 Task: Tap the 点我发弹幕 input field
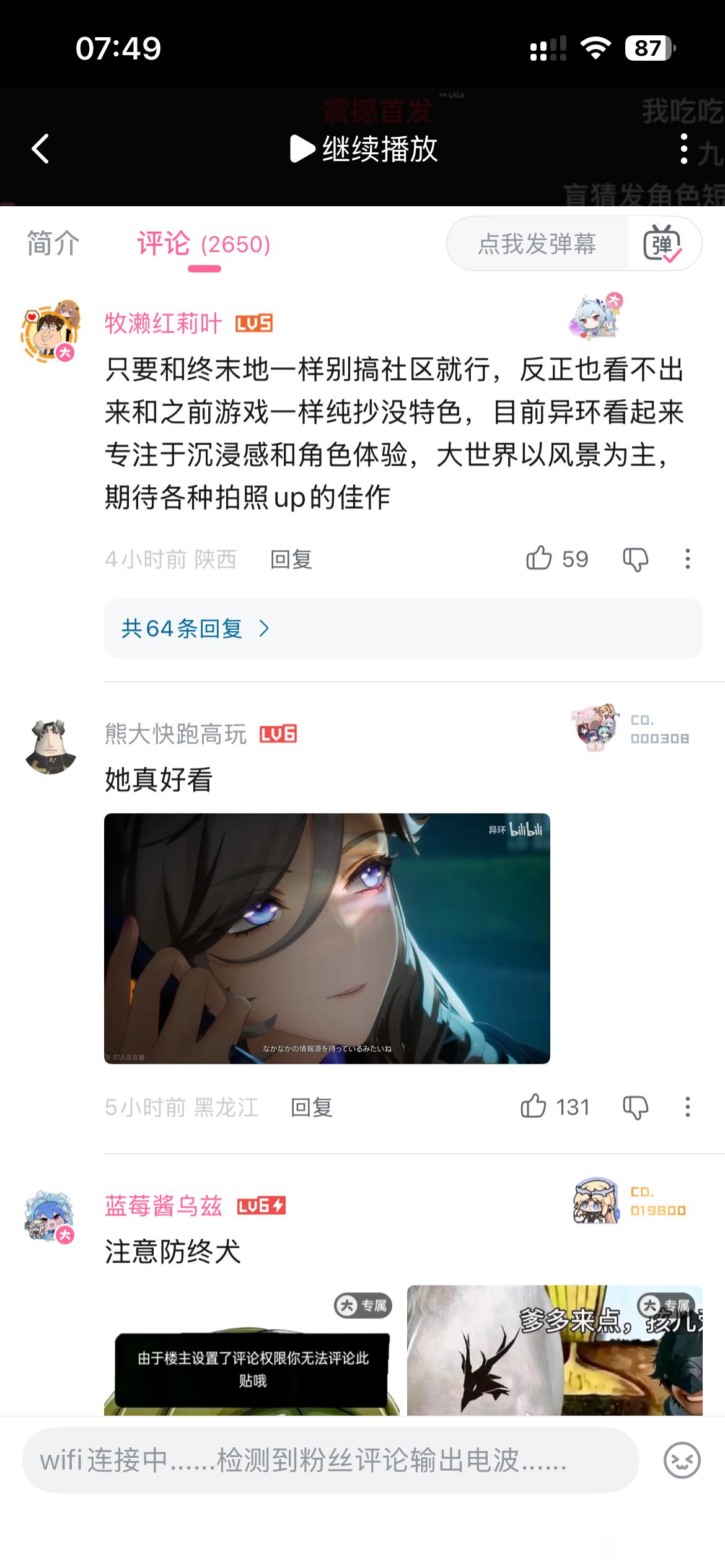coord(537,243)
